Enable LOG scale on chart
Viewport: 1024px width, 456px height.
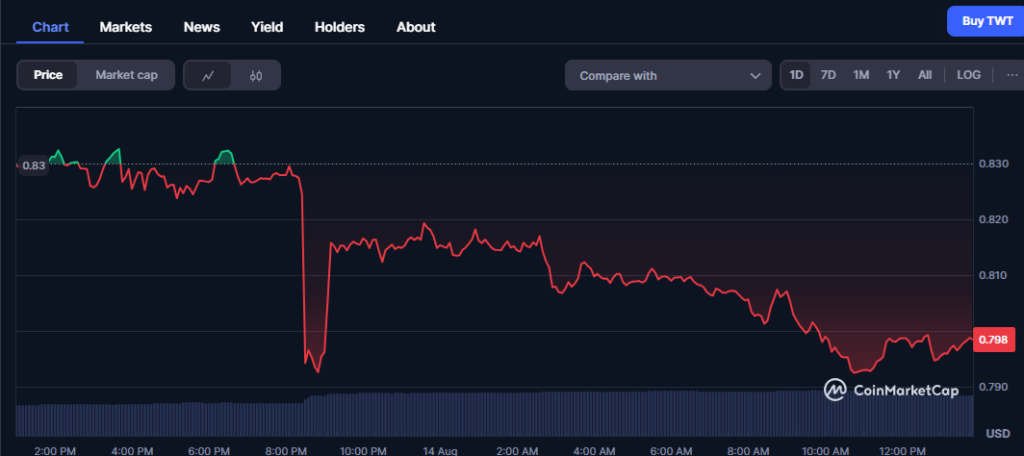[x=968, y=75]
